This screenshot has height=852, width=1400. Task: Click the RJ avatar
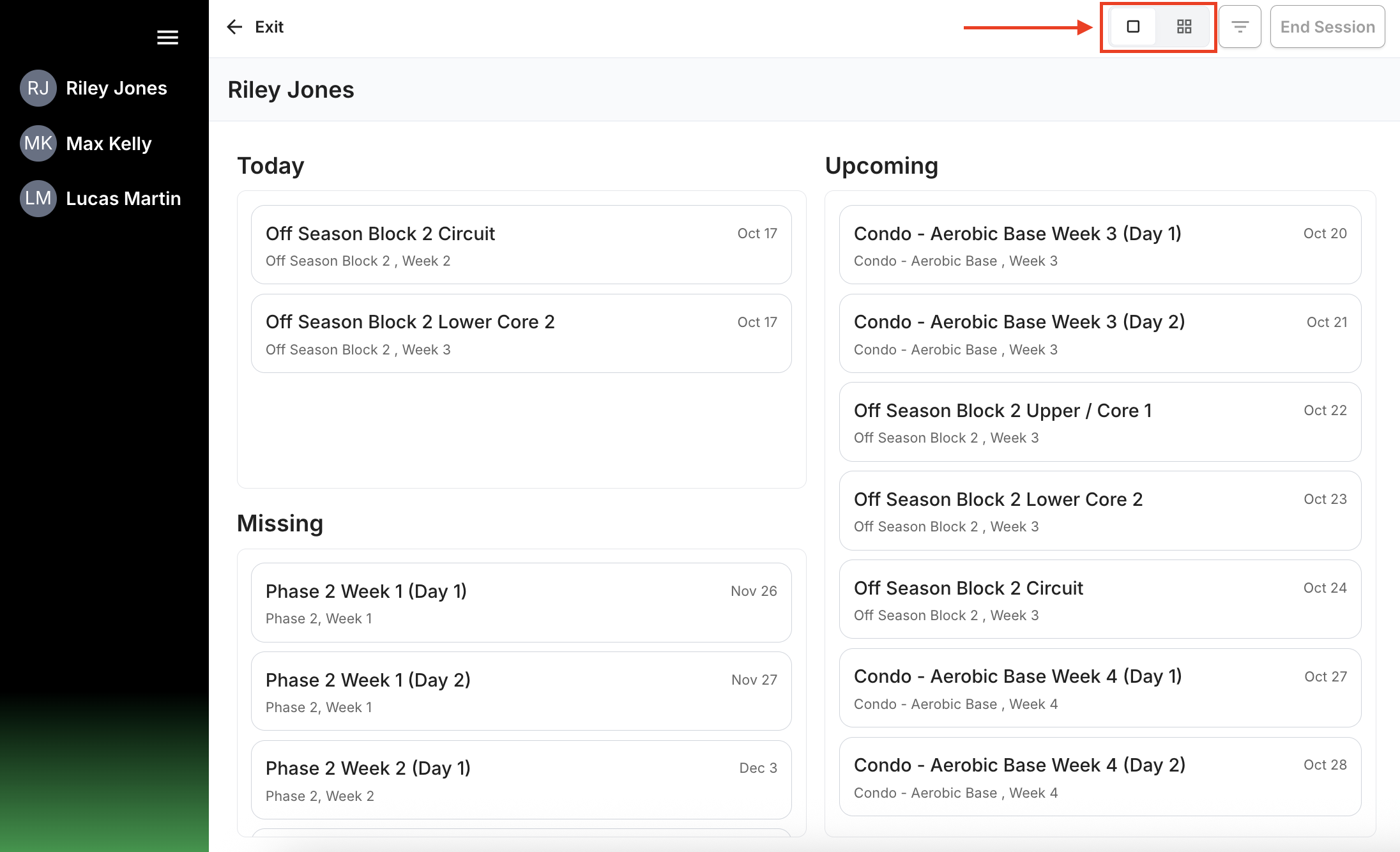click(38, 88)
